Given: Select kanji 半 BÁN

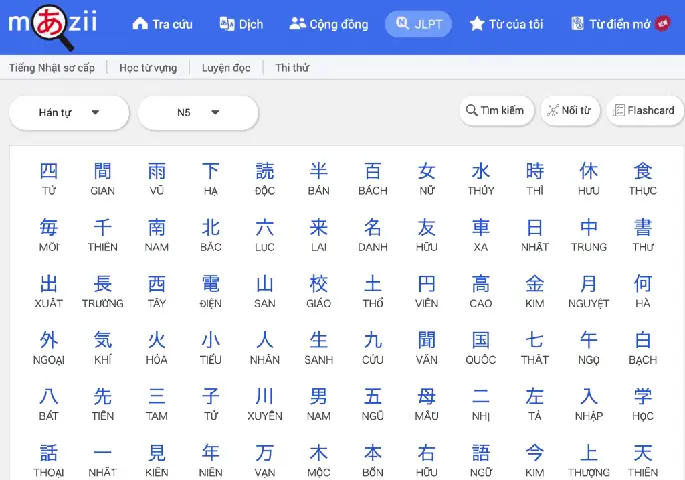Looking at the screenshot, I should [x=318, y=179].
